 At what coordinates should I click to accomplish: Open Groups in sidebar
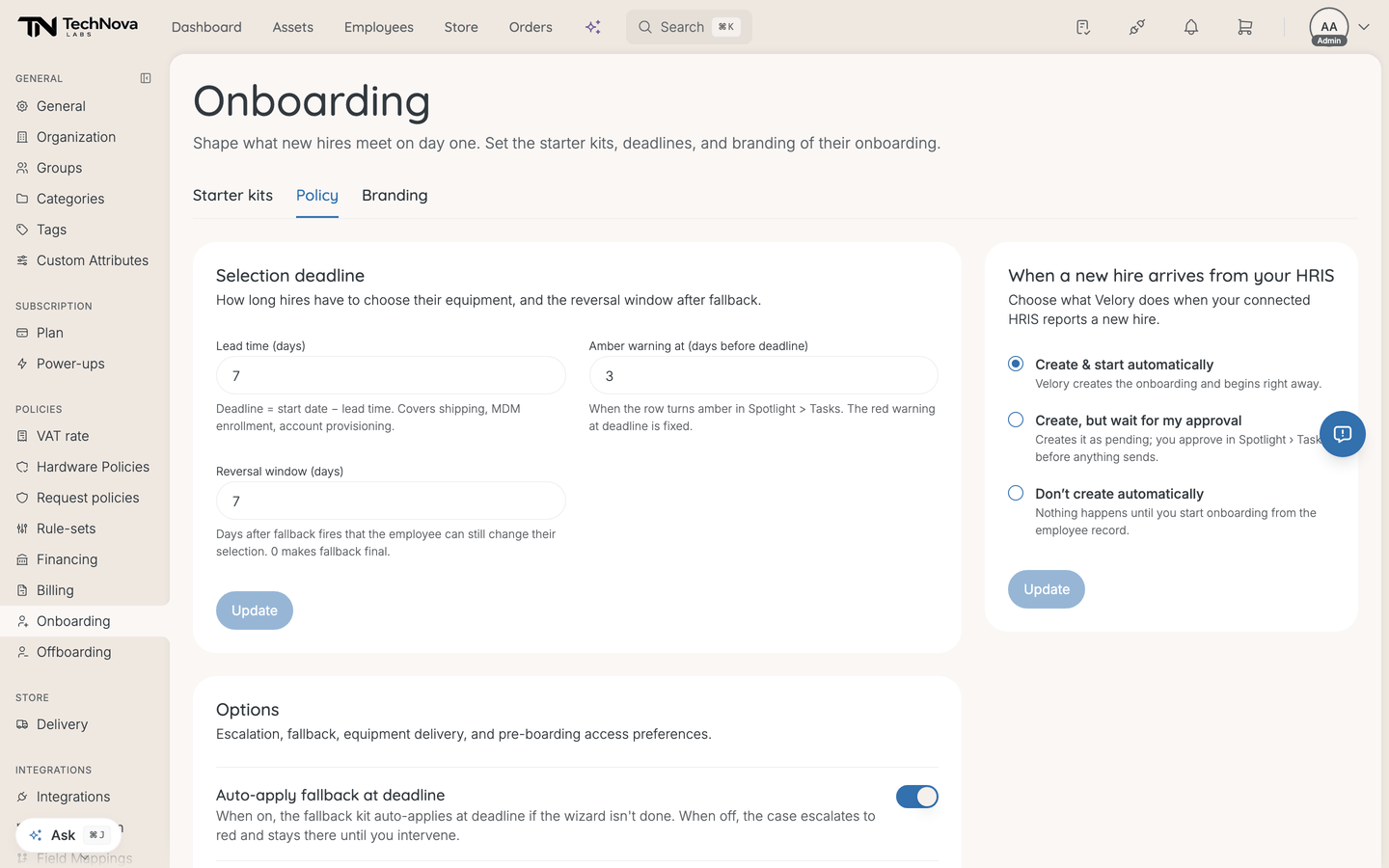tap(85, 168)
